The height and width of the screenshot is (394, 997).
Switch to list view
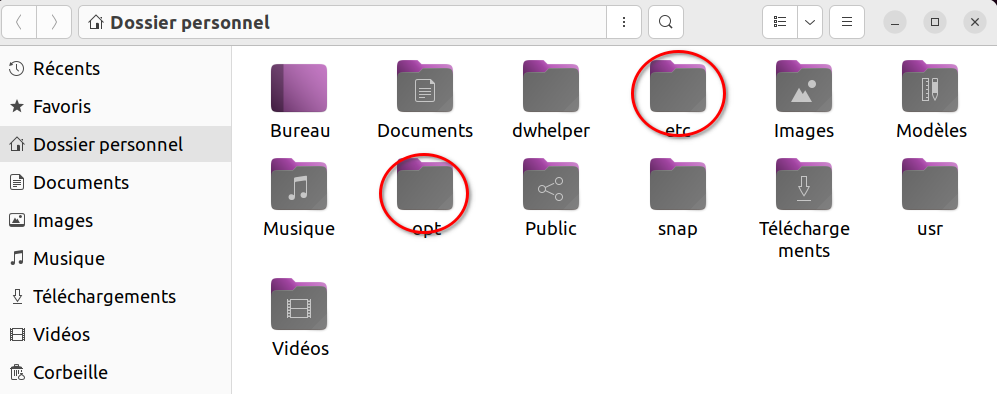780,22
